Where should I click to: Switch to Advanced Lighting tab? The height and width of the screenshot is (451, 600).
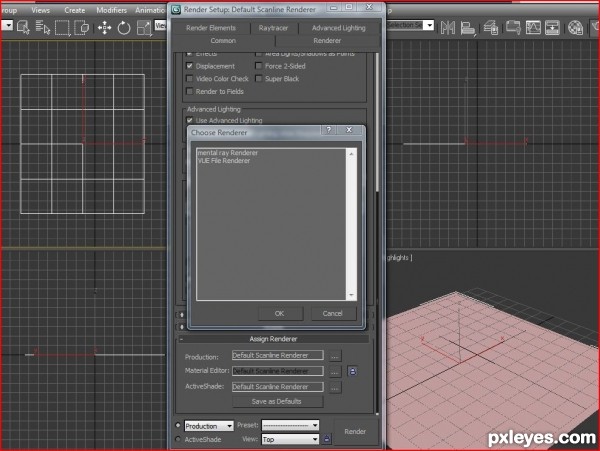point(338,28)
